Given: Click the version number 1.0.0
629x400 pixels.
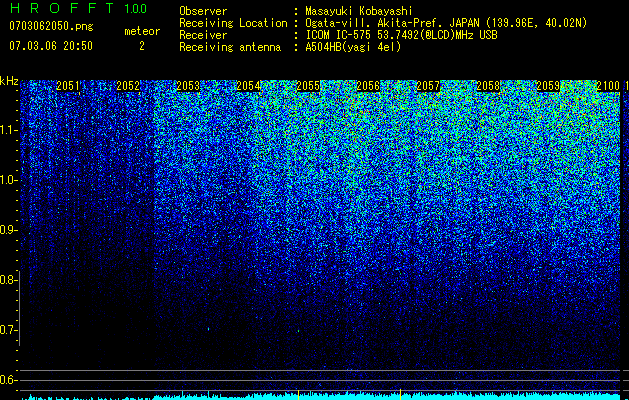Looking at the screenshot, I should tap(135, 8).
